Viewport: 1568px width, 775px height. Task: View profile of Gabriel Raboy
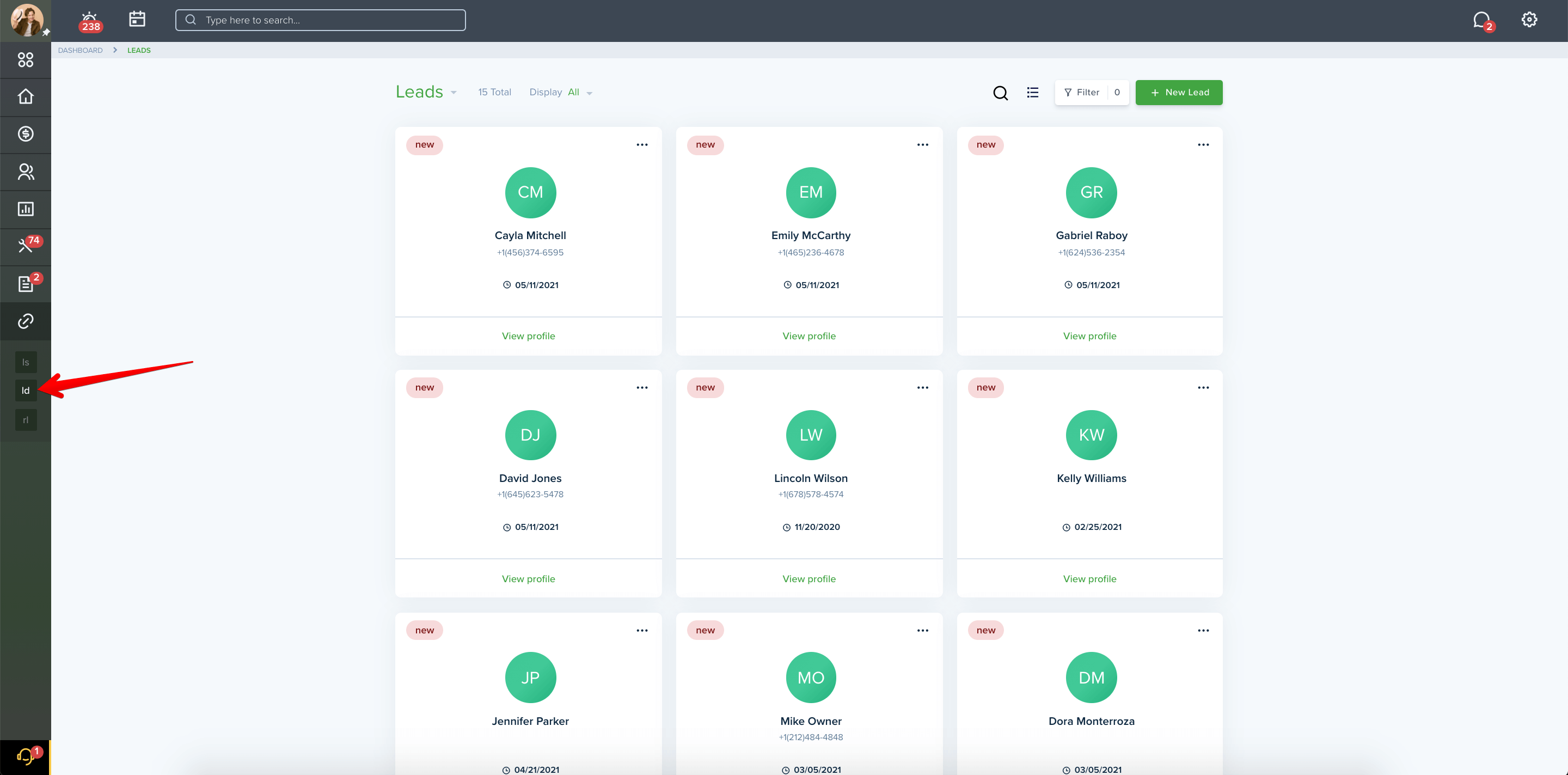tap(1089, 336)
